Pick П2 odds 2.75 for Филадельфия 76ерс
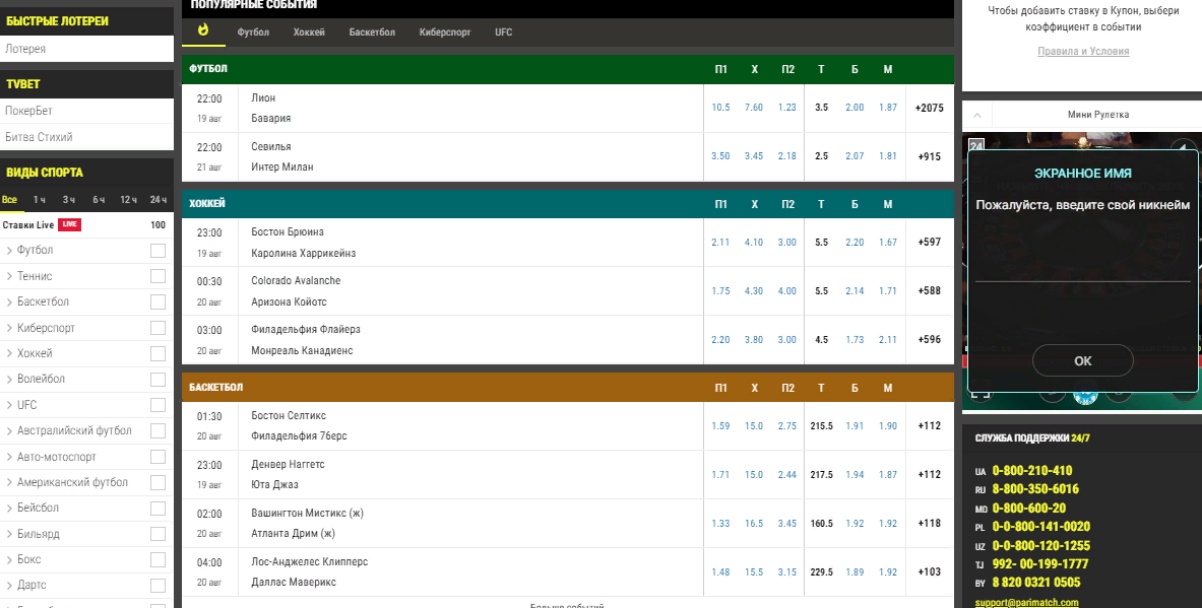Image resolution: width=1202 pixels, height=608 pixels. tap(787, 426)
